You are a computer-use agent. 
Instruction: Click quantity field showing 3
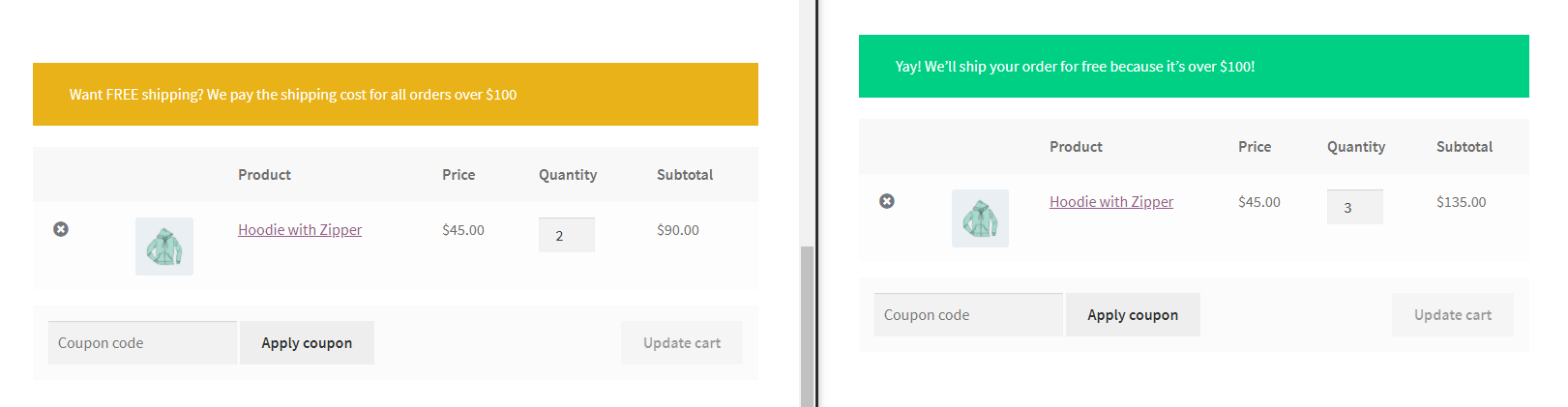click(1355, 207)
